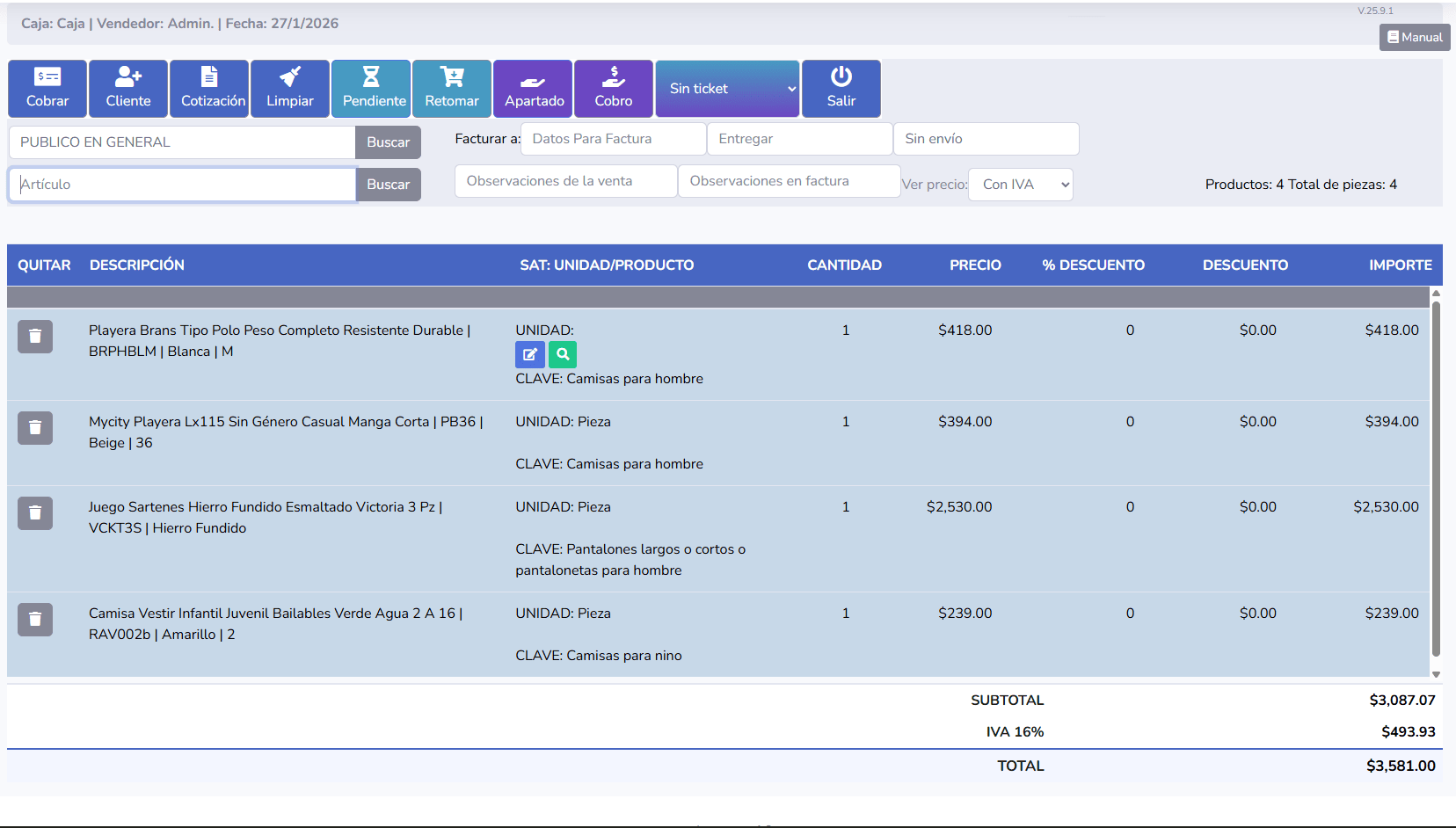
Task: Expand the Sin ticket dropdown
Action: 728,89
